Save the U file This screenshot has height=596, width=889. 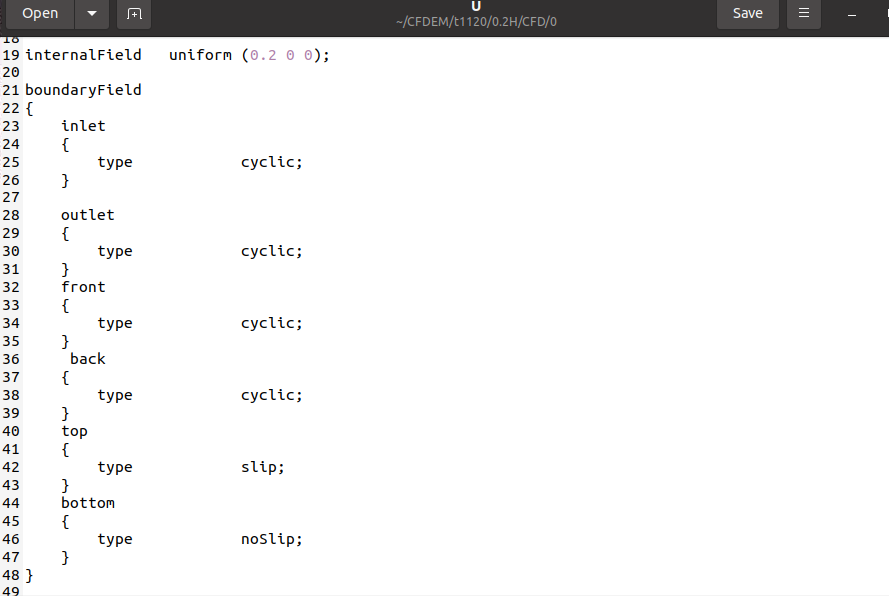747,14
